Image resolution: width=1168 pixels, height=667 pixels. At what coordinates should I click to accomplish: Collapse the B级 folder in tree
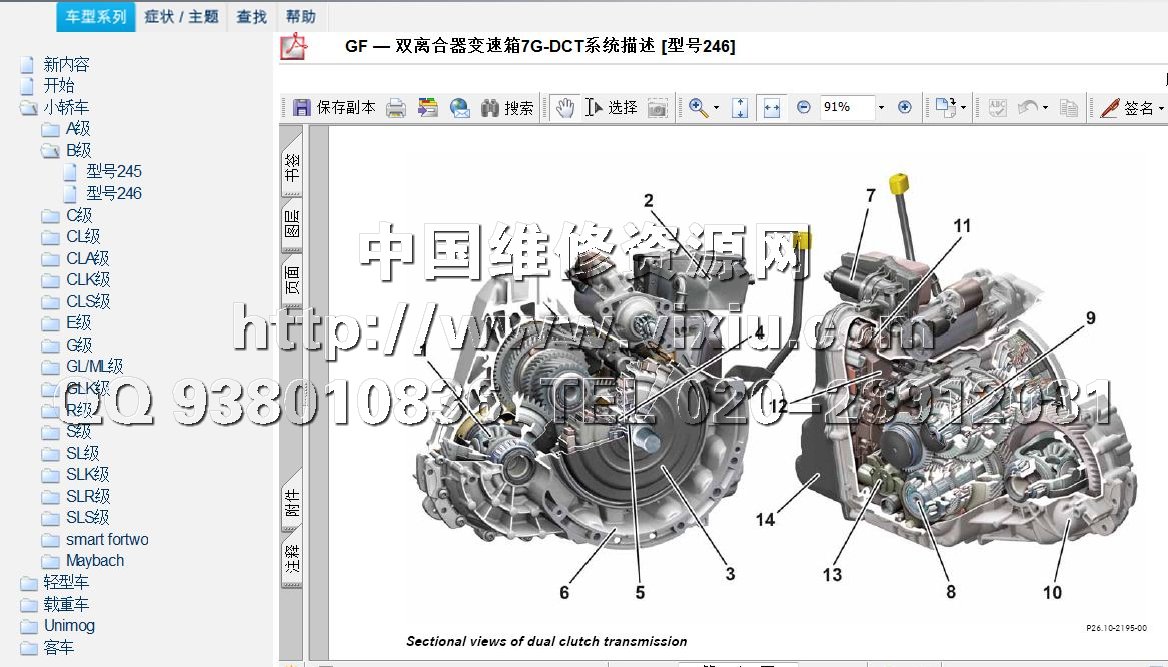(50, 151)
